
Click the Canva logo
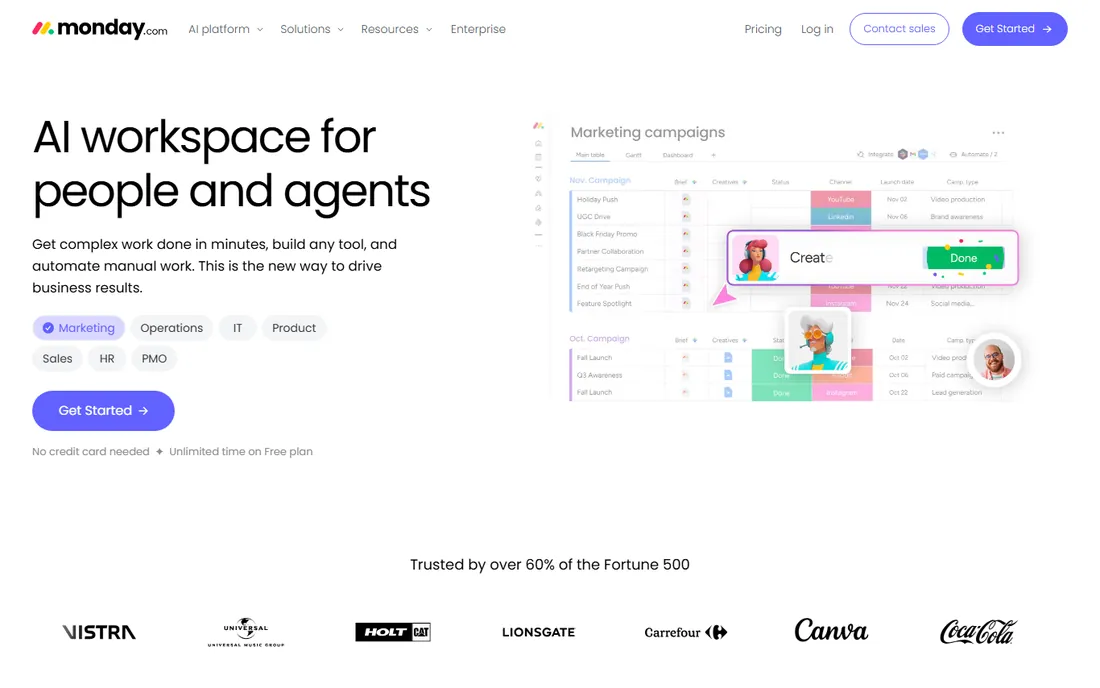pyautogui.click(x=831, y=630)
